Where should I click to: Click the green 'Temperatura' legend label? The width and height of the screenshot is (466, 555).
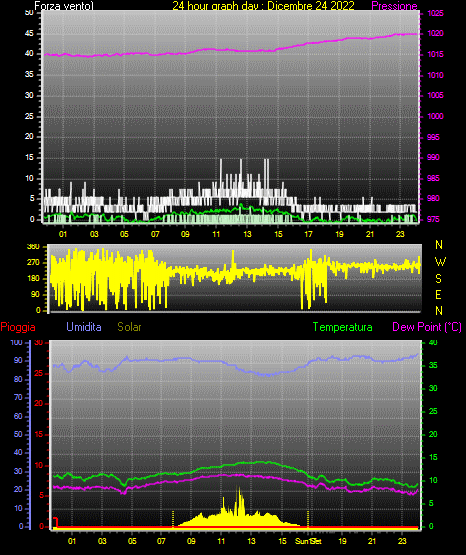pyautogui.click(x=343, y=327)
